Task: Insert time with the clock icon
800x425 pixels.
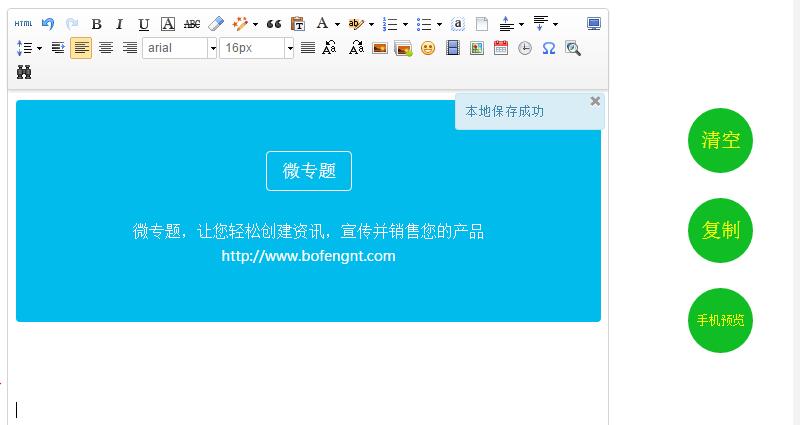Action: pyautogui.click(x=524, y=48)
